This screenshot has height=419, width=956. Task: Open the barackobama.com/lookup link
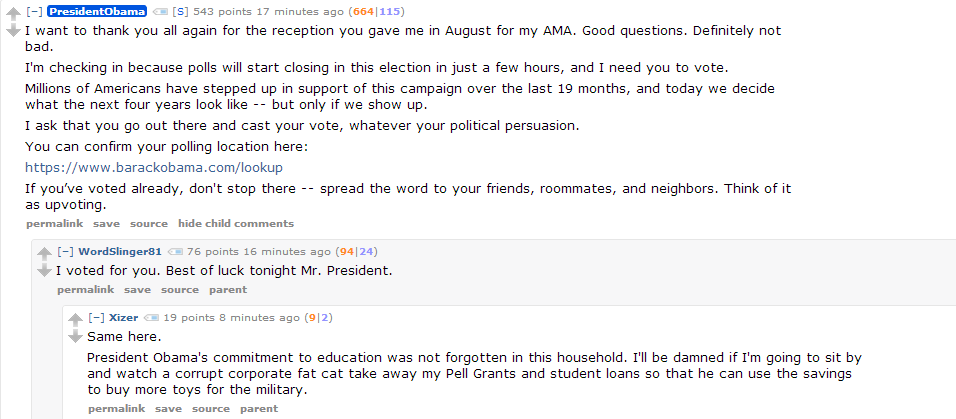[x=154, y=167]
